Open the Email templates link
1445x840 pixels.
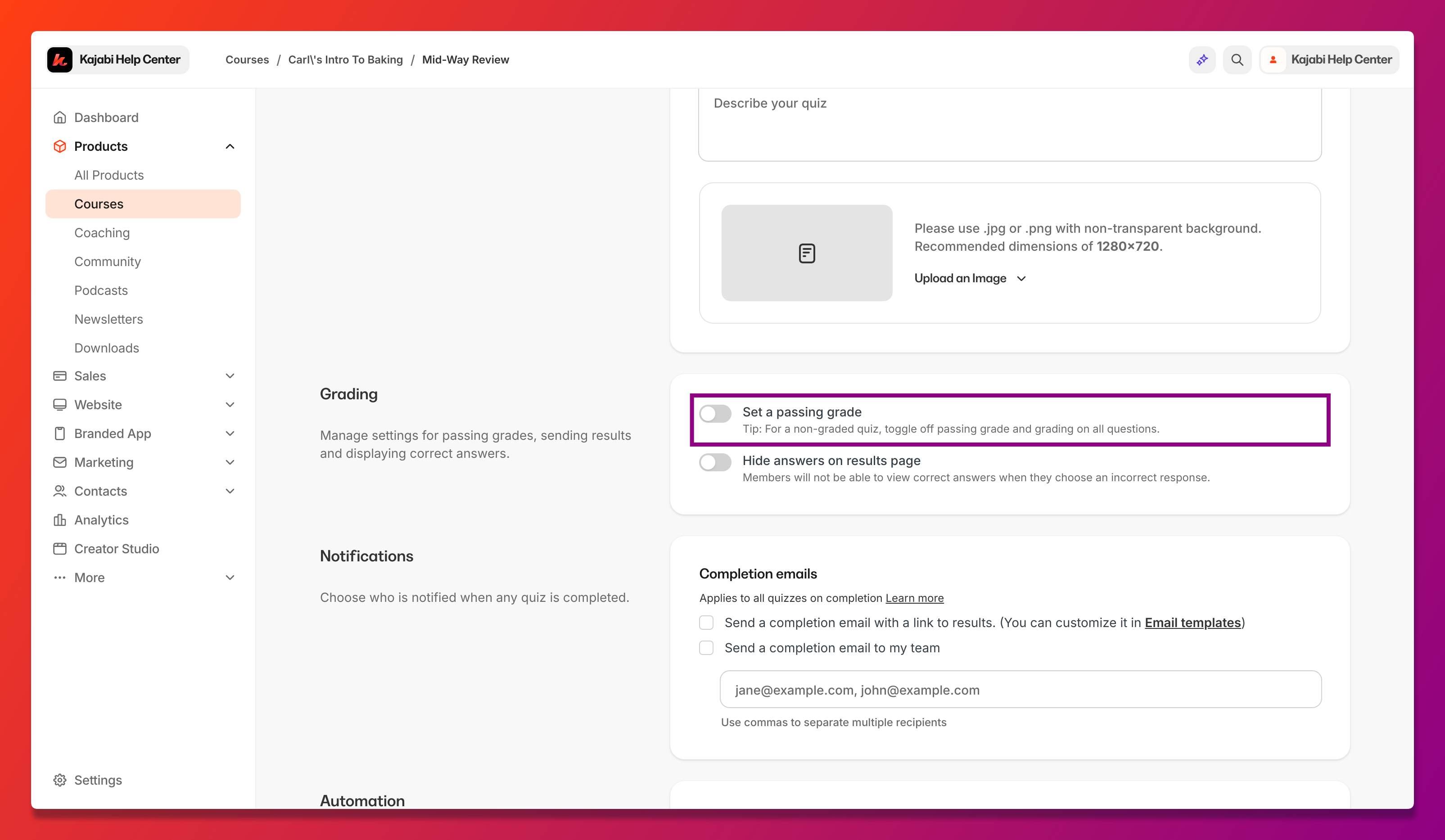tap(1193, 623)
